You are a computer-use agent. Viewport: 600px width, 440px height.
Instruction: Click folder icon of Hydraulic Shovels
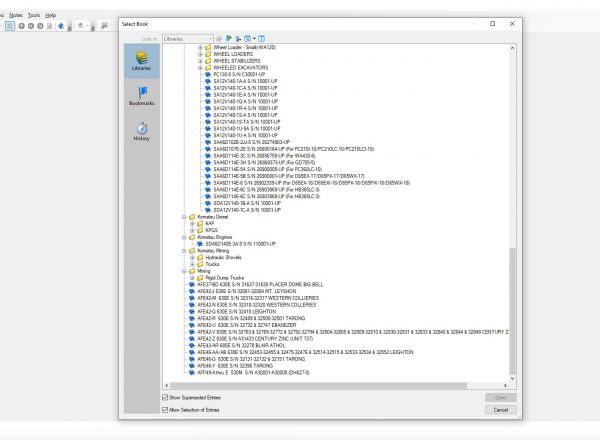(200, 257)
